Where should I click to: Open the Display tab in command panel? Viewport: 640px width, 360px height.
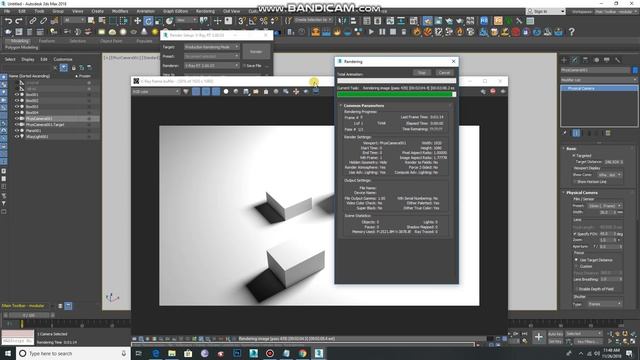[607, 60]
